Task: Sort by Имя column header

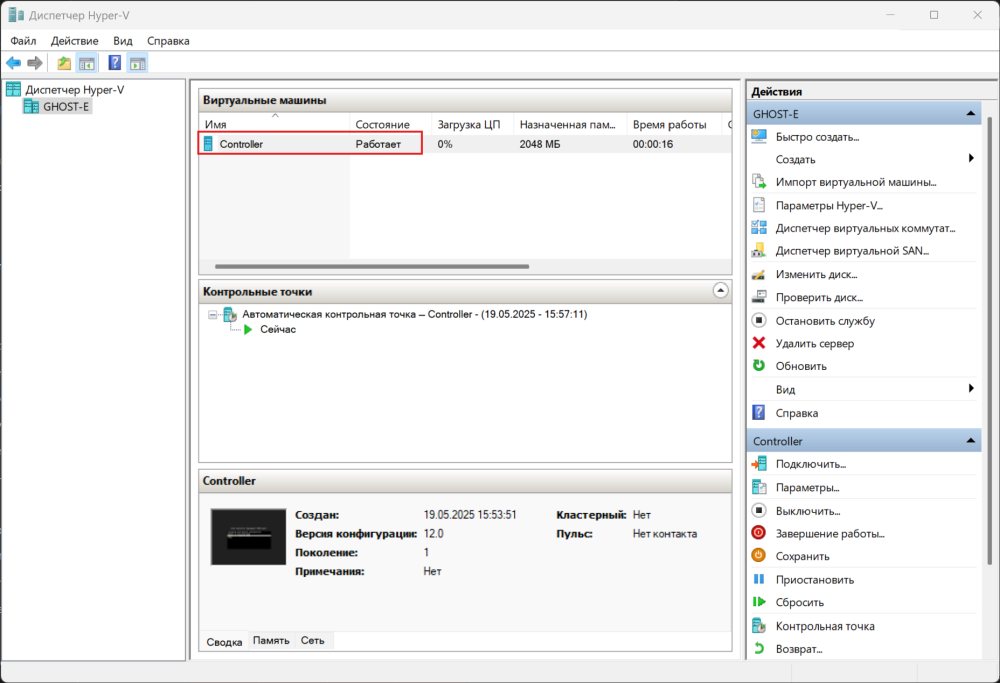Action: click(x=274, y=124)
